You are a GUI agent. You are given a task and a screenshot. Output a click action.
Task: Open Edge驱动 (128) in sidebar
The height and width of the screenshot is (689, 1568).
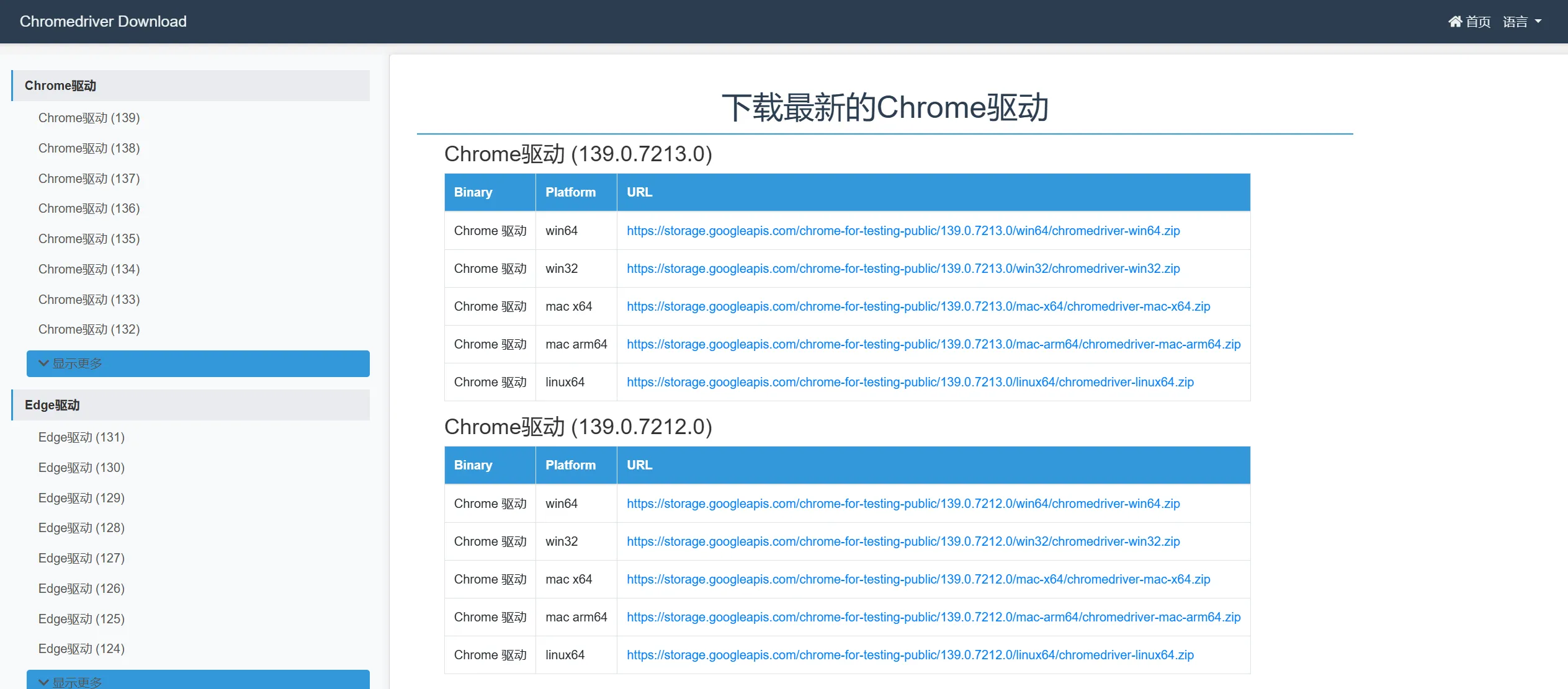(81, 528)
